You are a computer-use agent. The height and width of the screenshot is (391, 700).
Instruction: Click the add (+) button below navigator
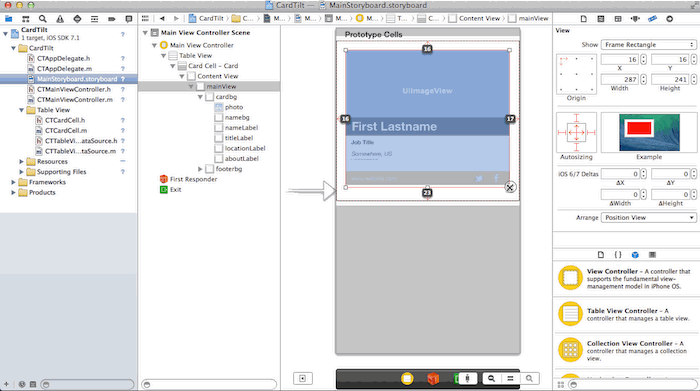tap(6, 384)
